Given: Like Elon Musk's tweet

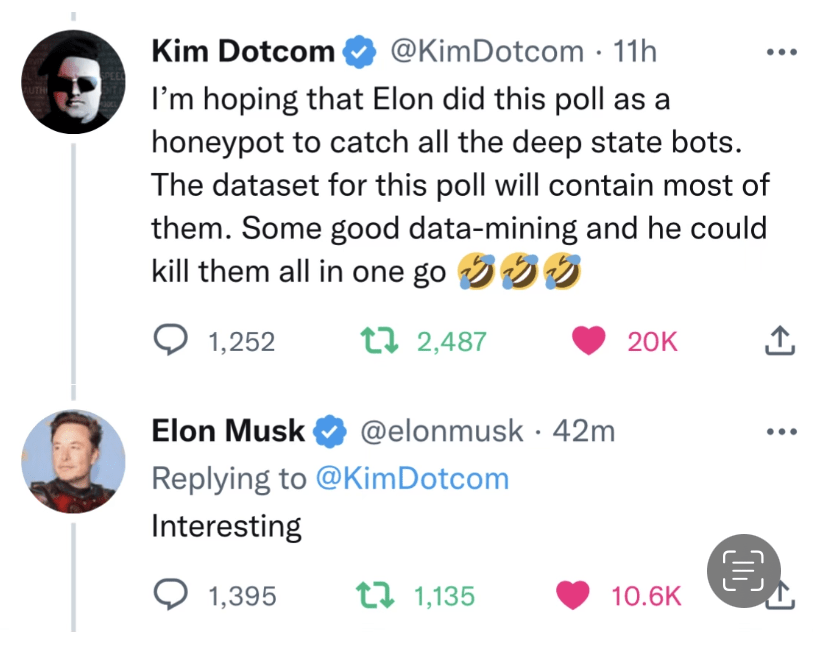Looking at the screenshot, I should (573, 596).
